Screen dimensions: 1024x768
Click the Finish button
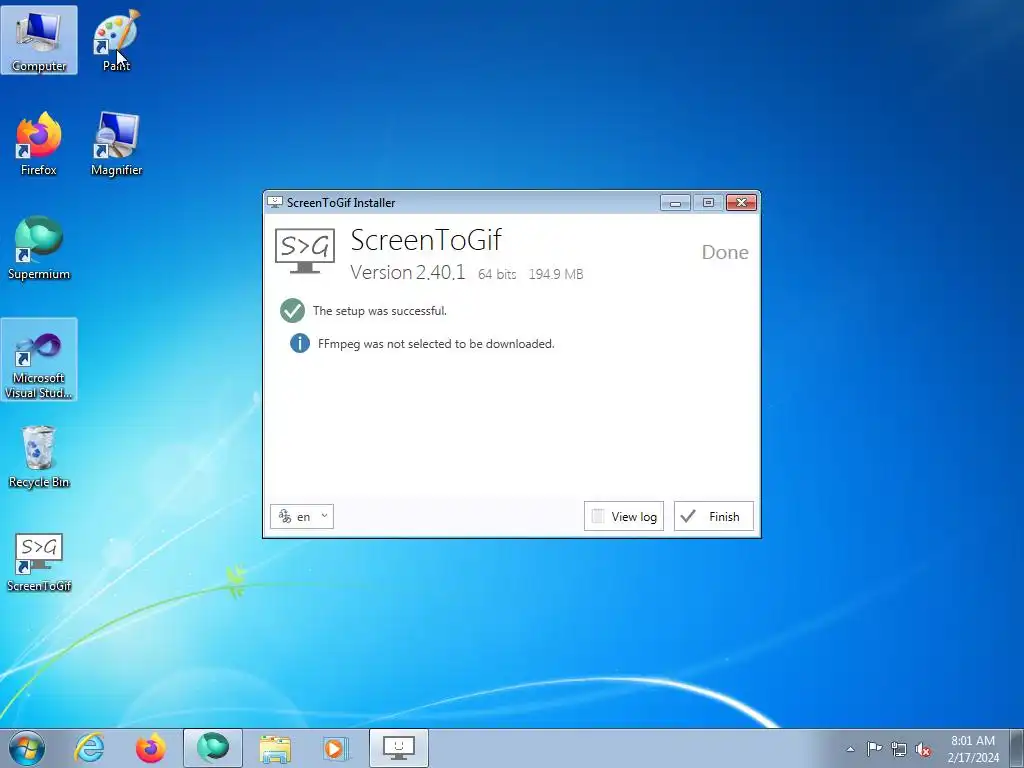pyautogui.click(x=714, y=517)
